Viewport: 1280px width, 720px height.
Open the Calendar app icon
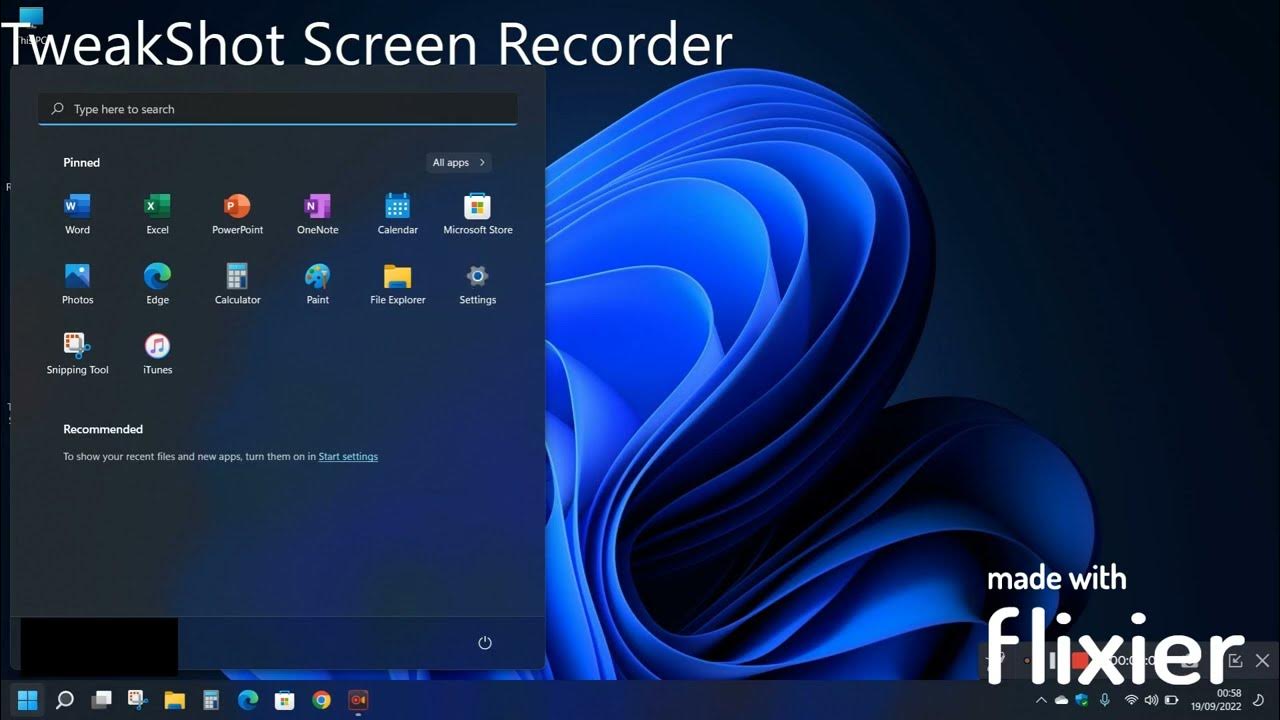click(x=397, y=214)
